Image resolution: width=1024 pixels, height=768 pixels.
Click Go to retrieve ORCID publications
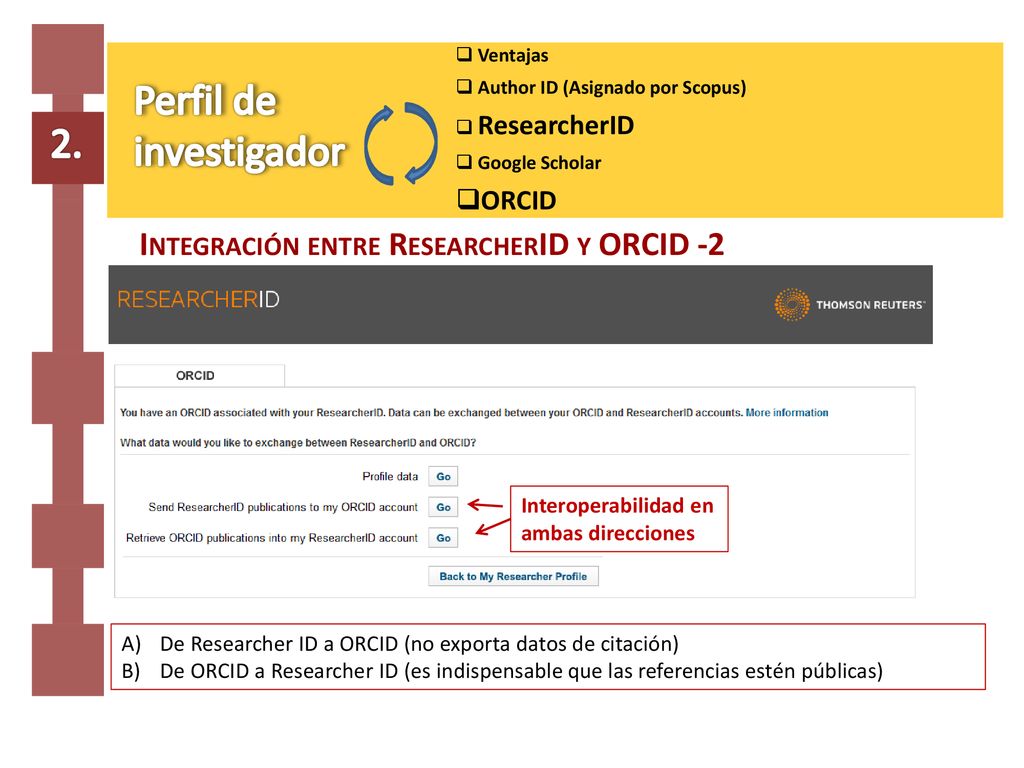(x=443, y=537)
